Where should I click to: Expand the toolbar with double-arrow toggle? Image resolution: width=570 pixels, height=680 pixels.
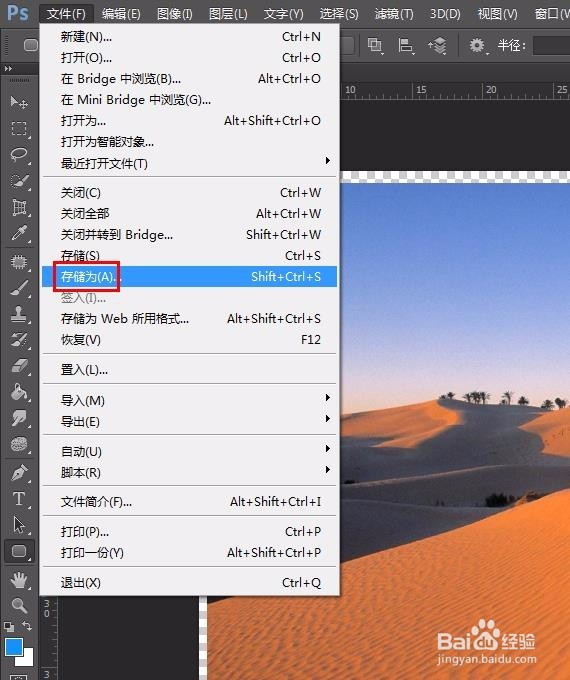(8, 69)
